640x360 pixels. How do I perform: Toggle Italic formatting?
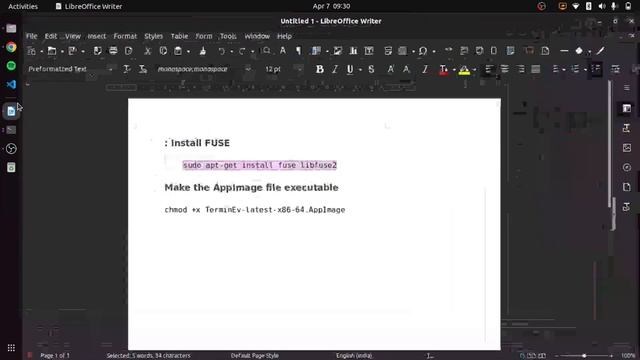[335, 69]
